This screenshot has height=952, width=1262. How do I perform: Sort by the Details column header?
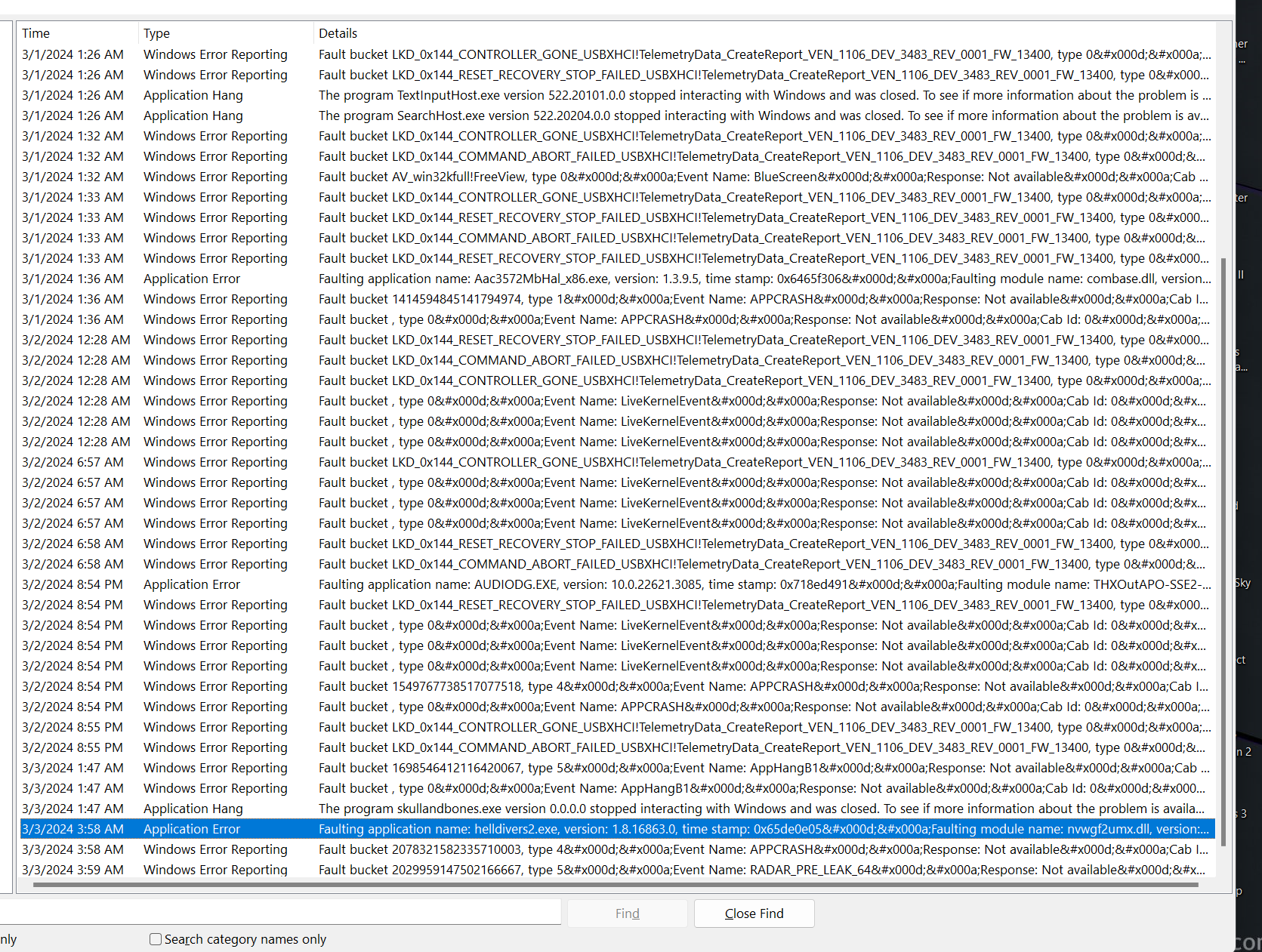point(764,33)
